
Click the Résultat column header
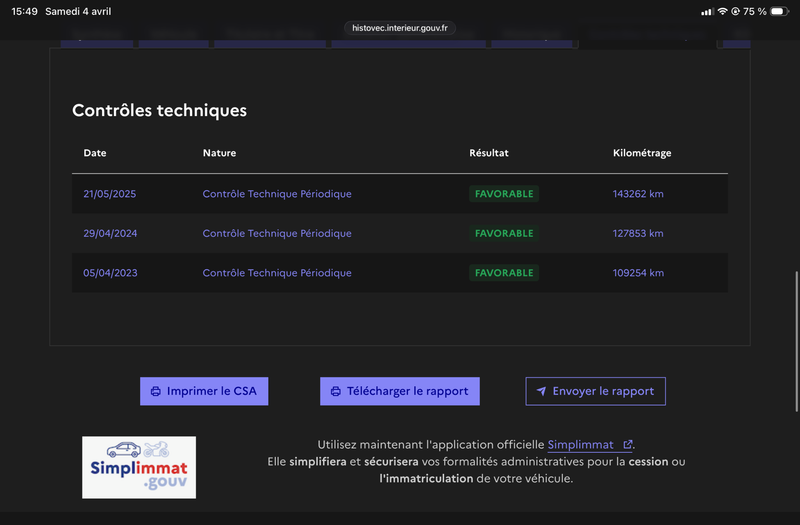(489, 153)
